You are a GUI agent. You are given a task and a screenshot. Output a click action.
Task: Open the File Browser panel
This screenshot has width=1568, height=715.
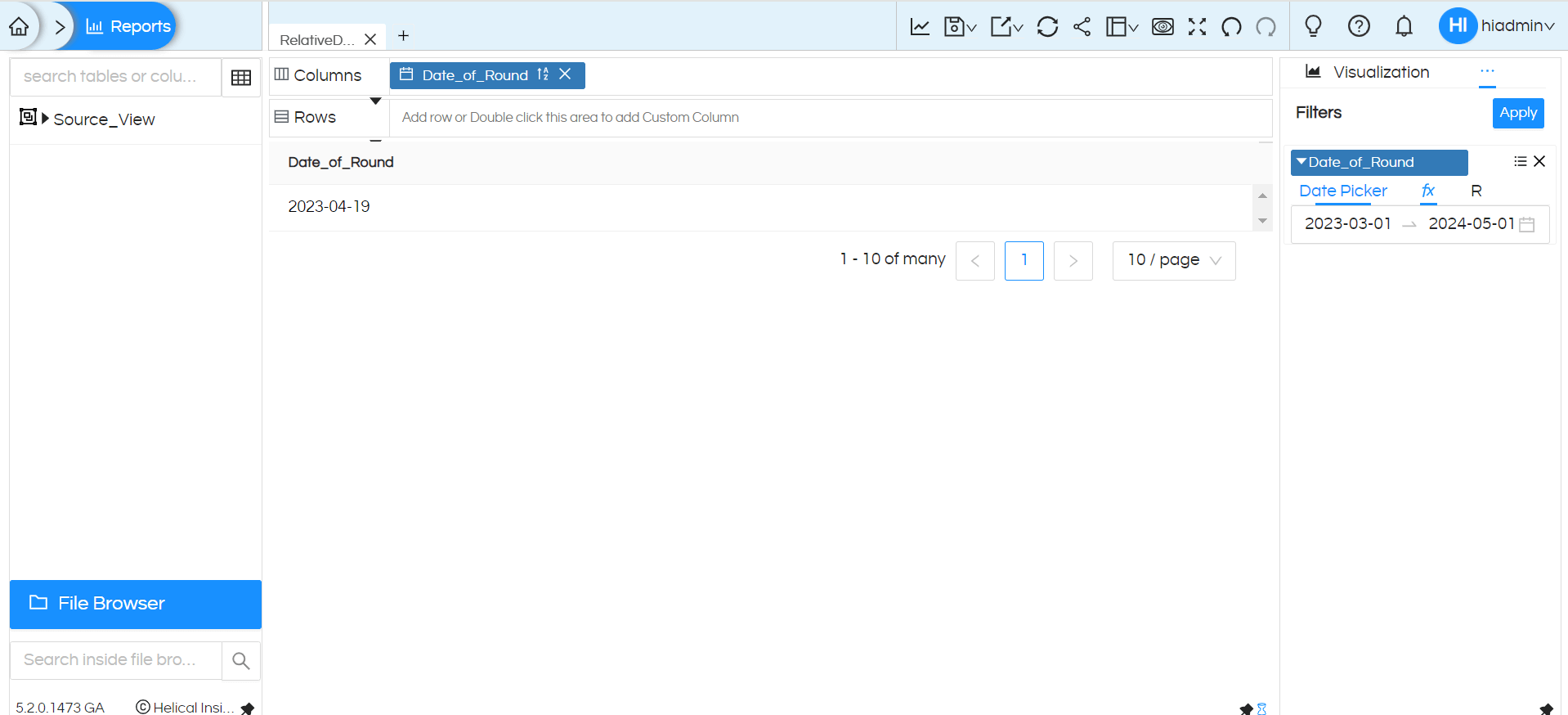click(x=136, y=604)
